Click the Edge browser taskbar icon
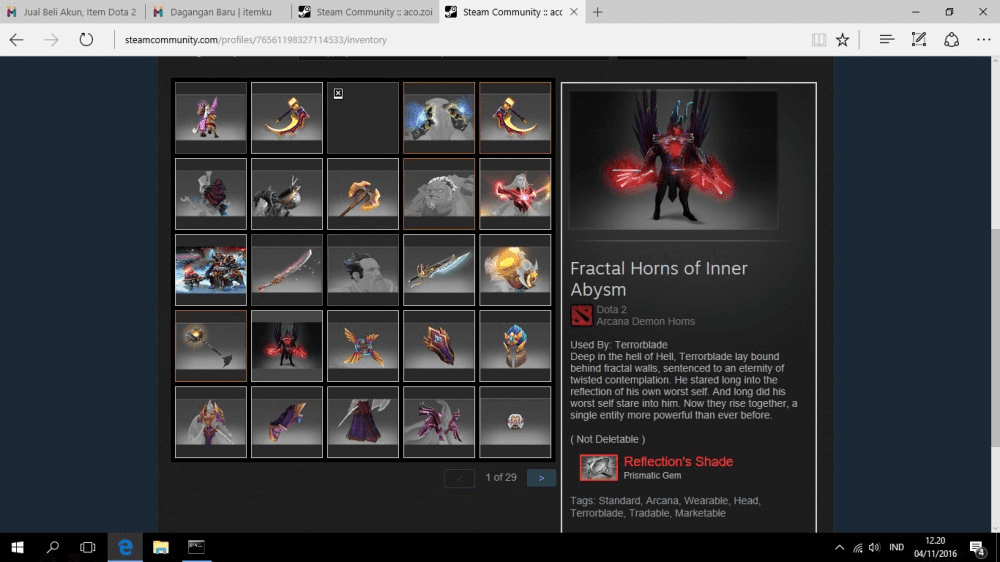Screen dimensions: 1000x562 [125, 547]
